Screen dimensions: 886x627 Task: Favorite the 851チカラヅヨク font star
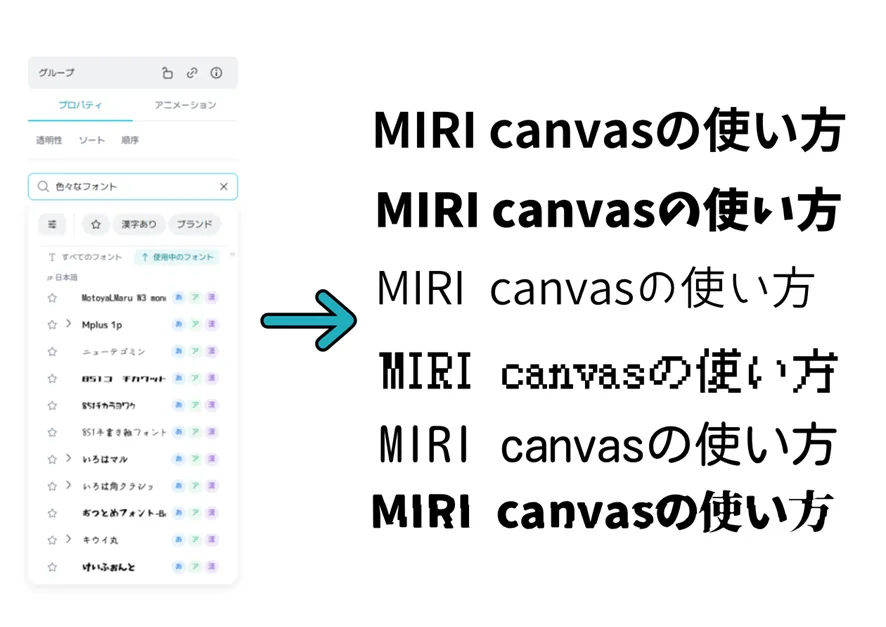pos(52,406)
